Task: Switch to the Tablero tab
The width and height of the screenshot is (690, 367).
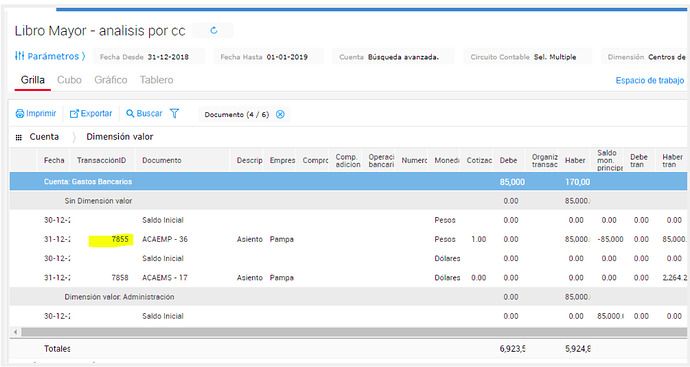Action: coord(156,80)
